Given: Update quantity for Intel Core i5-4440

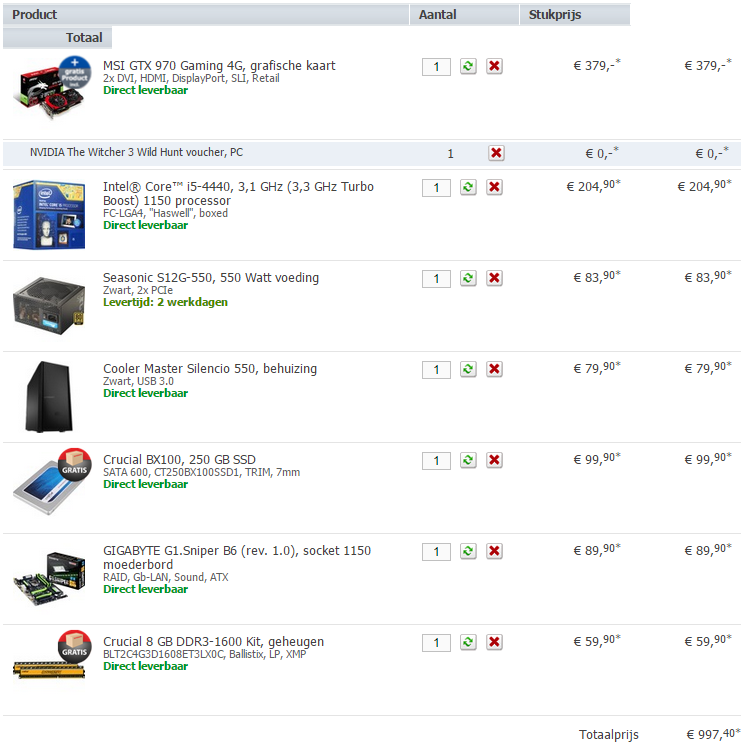Looking at the screenshot, I should tap(468, 187).
